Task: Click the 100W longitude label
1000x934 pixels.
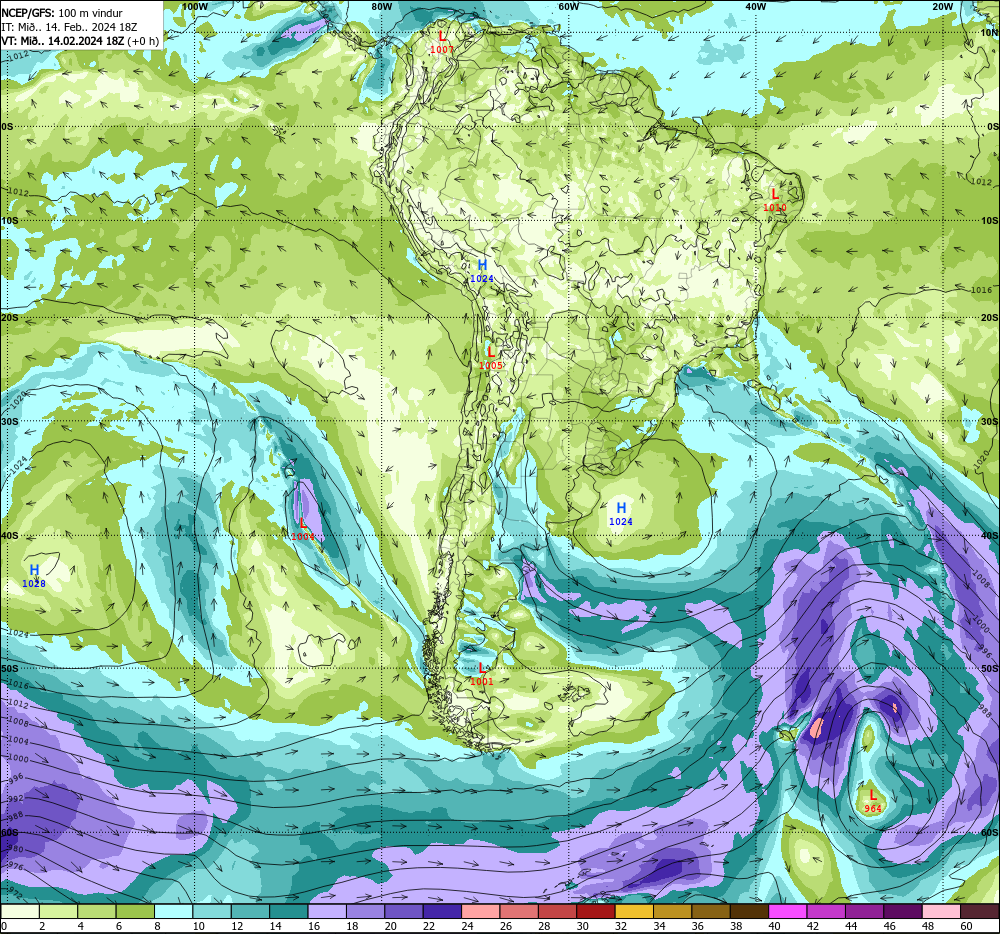Action: tap(195, 6)
